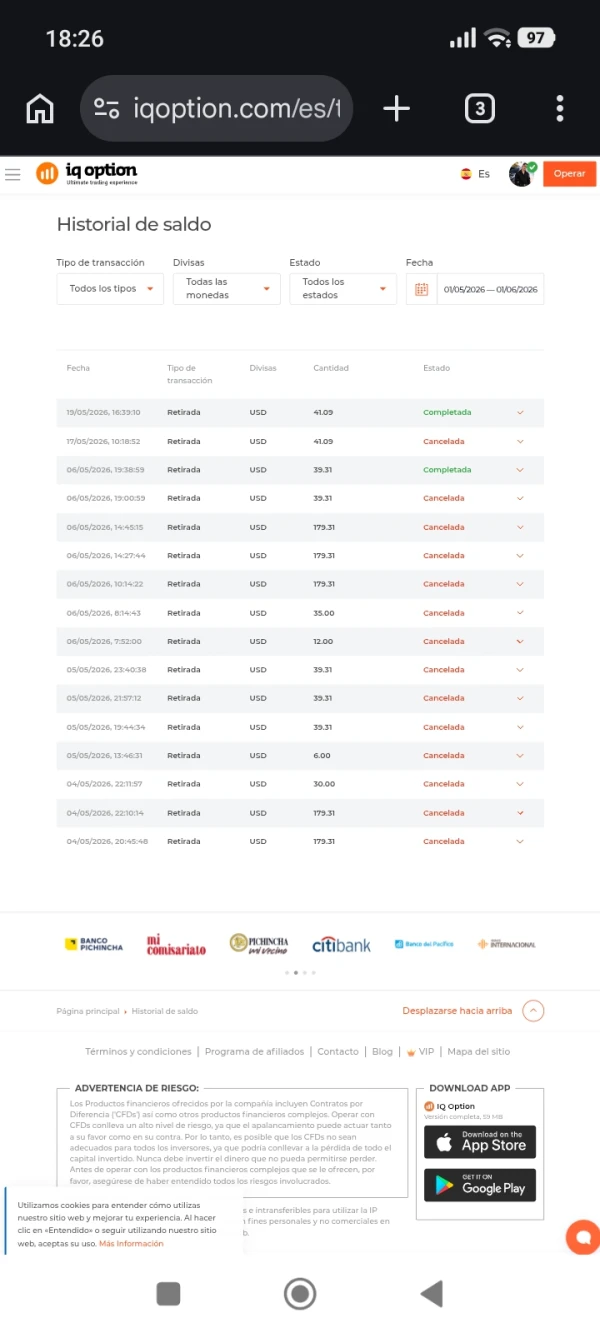Open the hamburger menu icon
The width and height of the screenshot is (600, 1333).
click(x=12, y=174)
